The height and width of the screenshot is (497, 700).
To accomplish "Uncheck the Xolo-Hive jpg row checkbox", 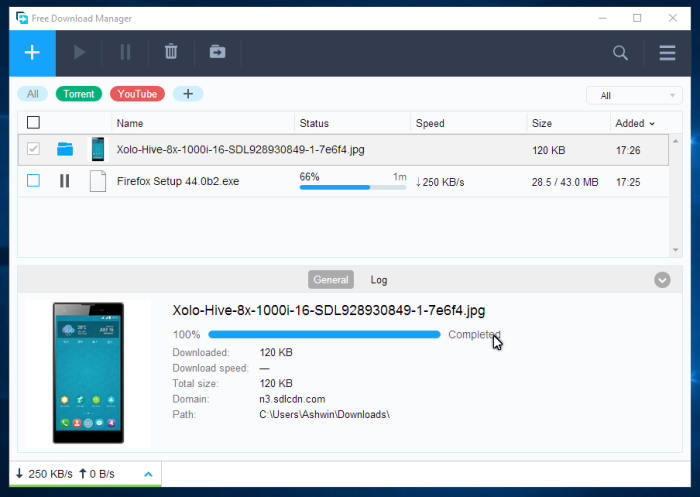I will tap(33, 149).
